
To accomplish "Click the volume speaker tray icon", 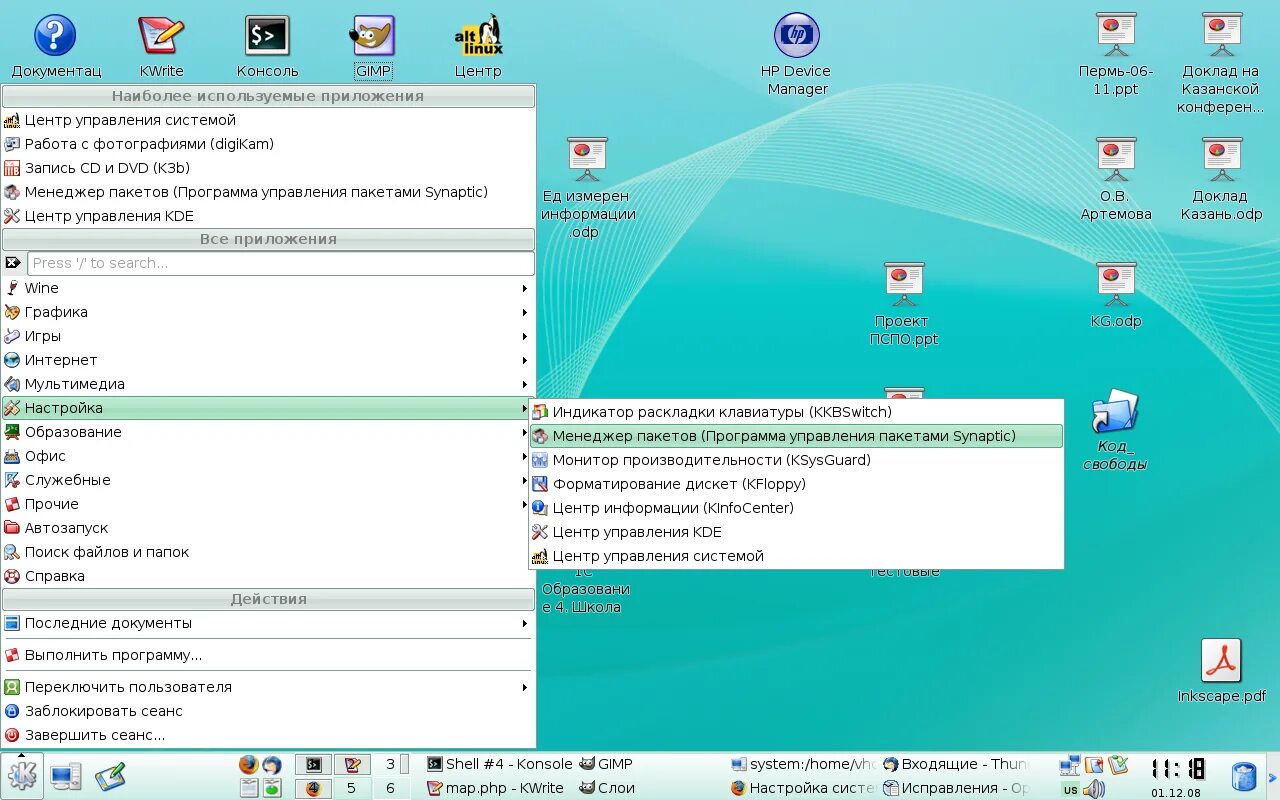I will [1094, 789].
